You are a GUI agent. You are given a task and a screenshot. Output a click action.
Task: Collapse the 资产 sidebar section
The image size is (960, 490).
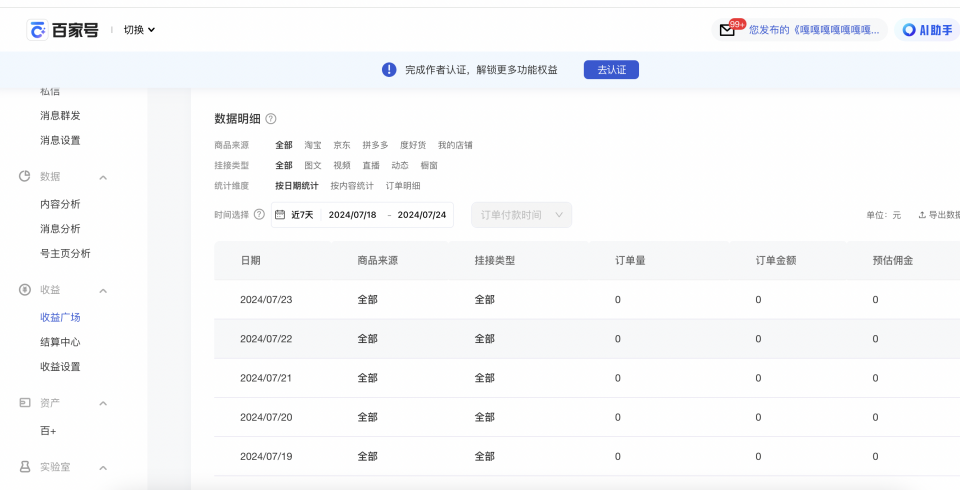click(103, 404)
